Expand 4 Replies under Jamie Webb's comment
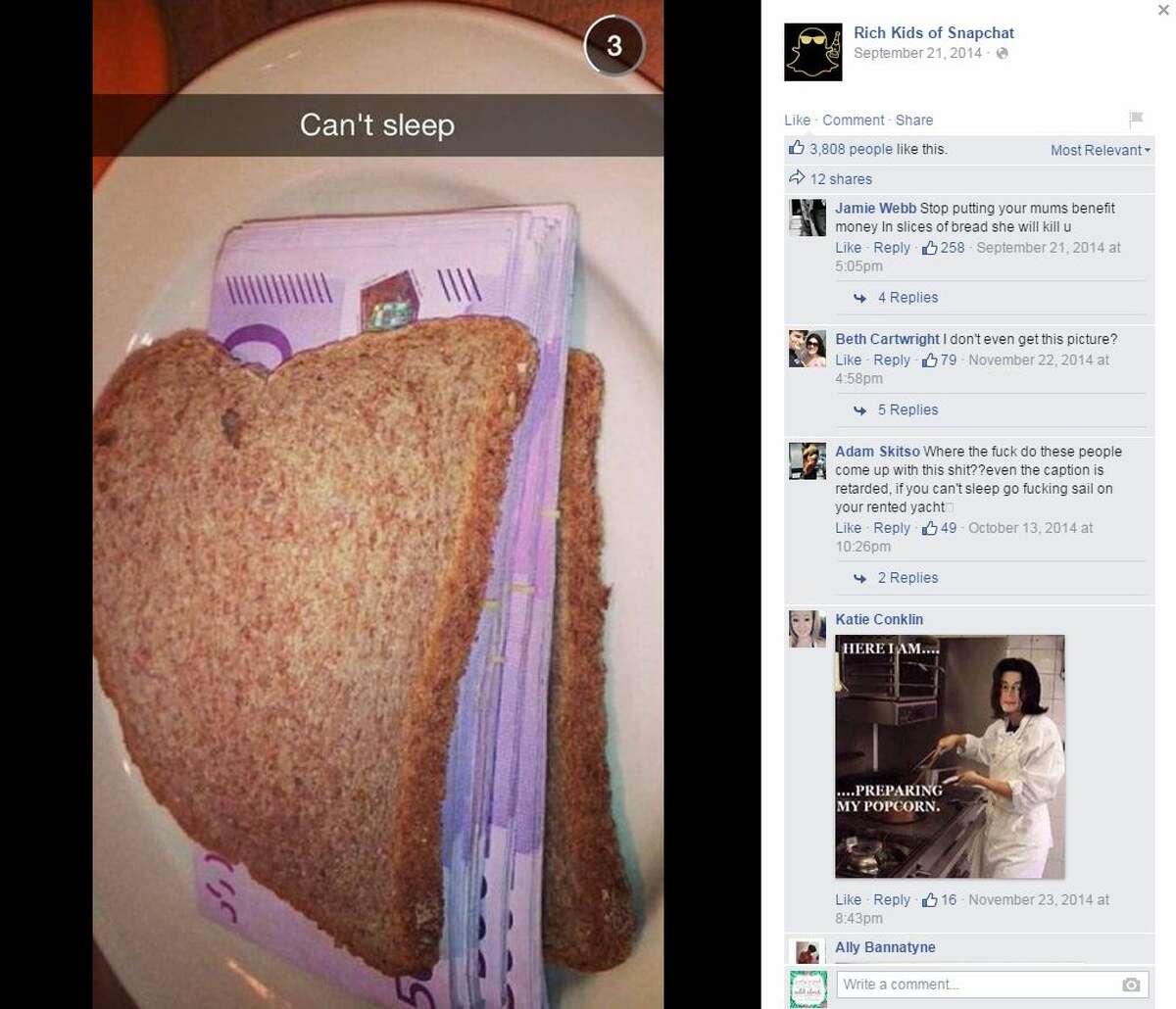This screenshot has height=1009, width=1176. coord(907,298)
